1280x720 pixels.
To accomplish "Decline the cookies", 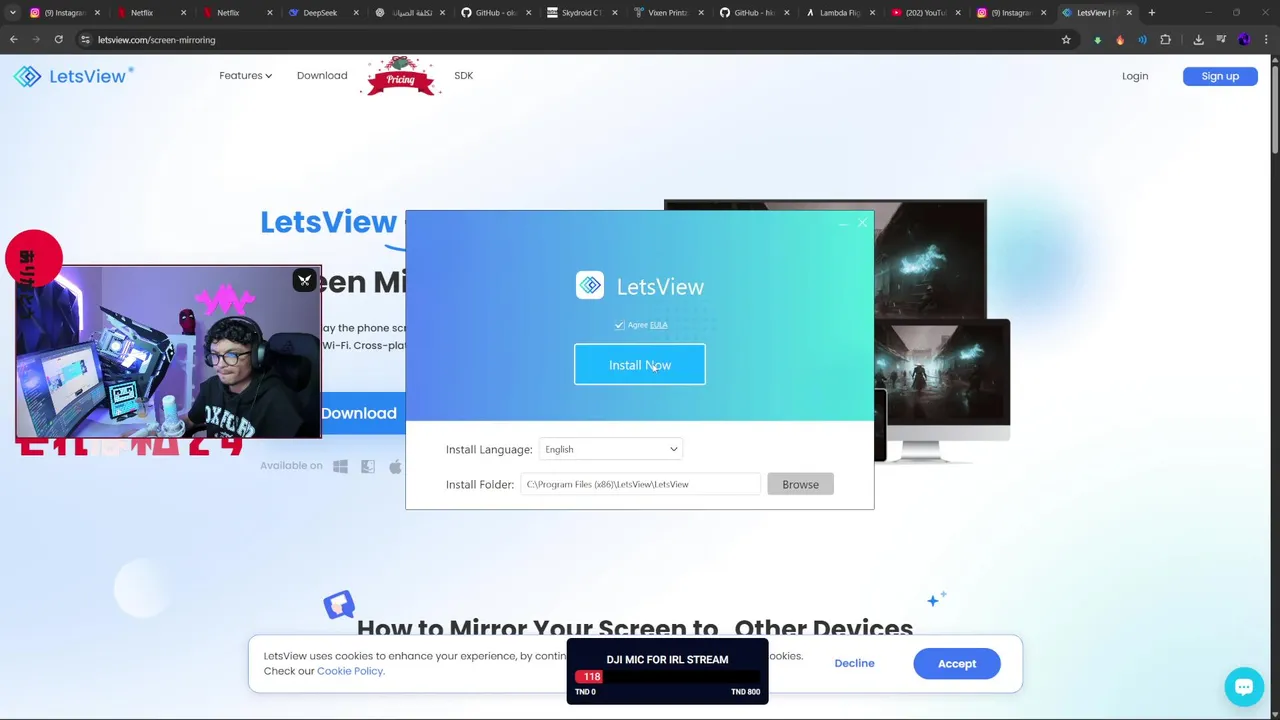I will (x=854, y=663).
